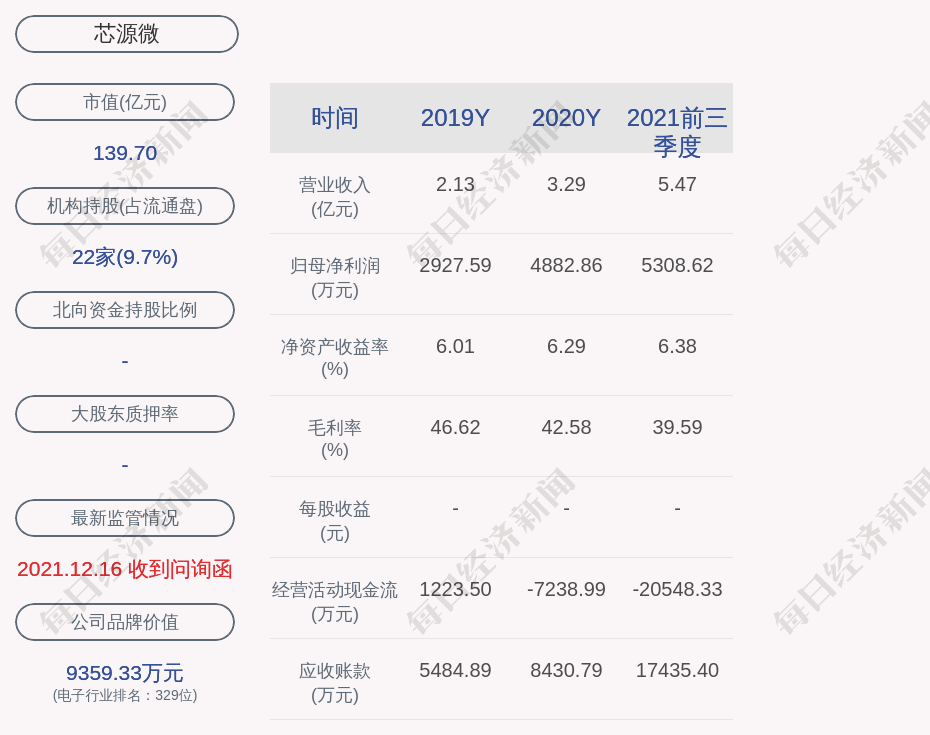
Task: Select the 归母净利润 row label
Action: [335, 277]
